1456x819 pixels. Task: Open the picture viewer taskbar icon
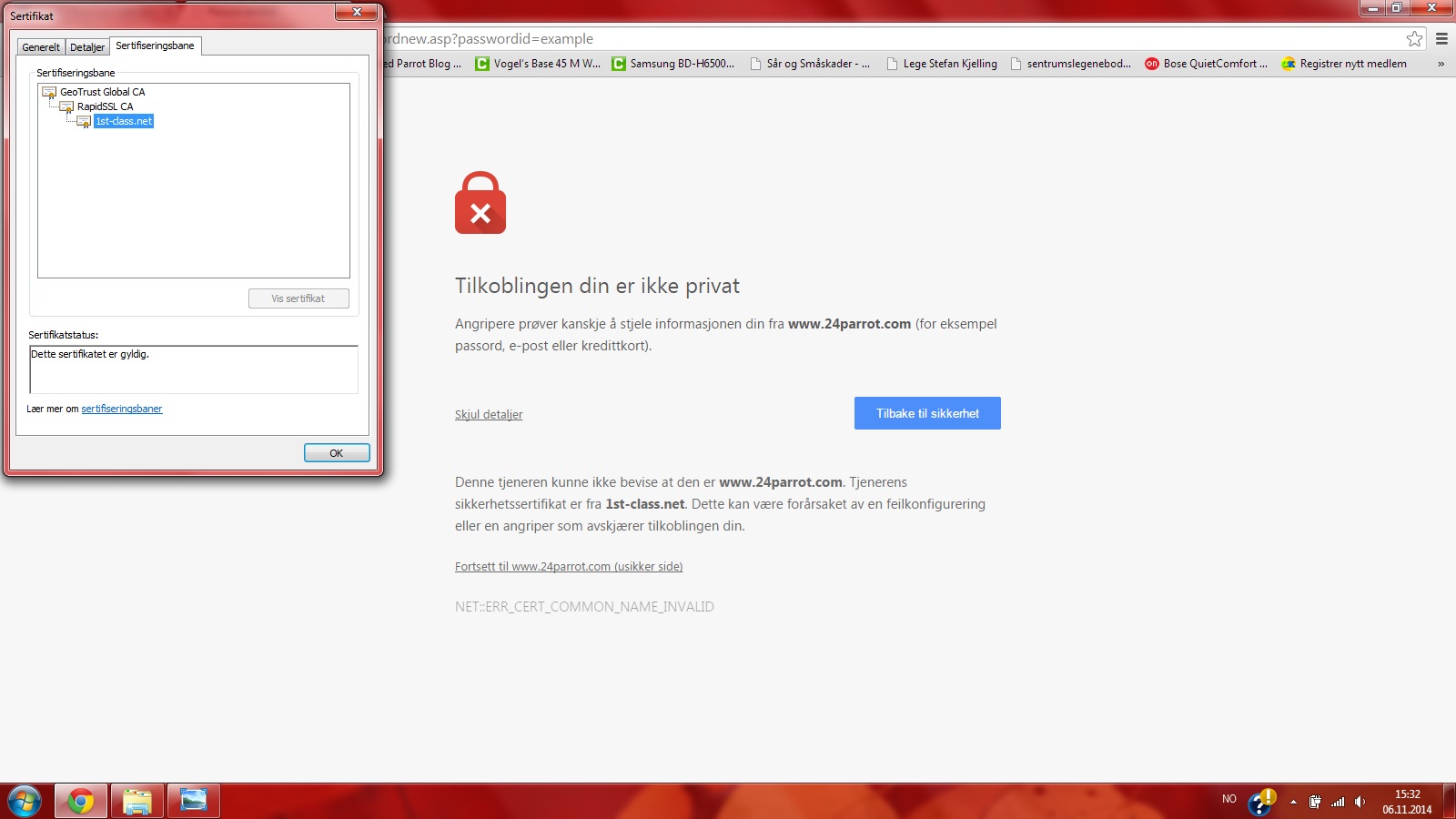[x=194, y=802]
